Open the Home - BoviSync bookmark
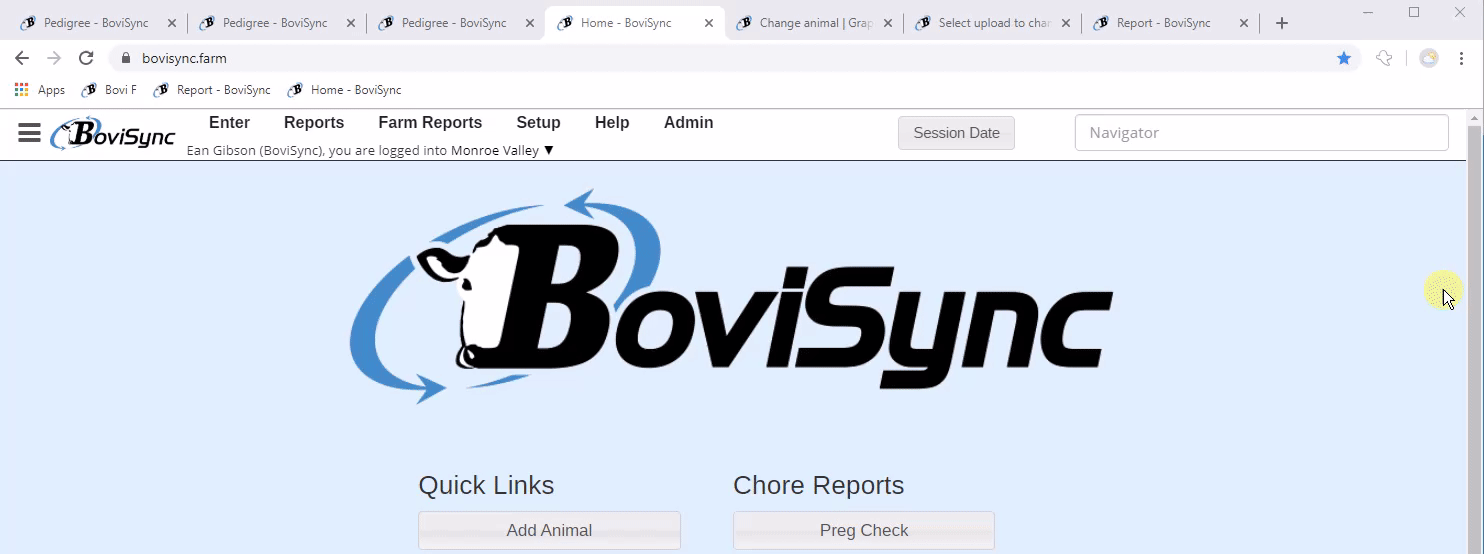 [x=345, y=90]
